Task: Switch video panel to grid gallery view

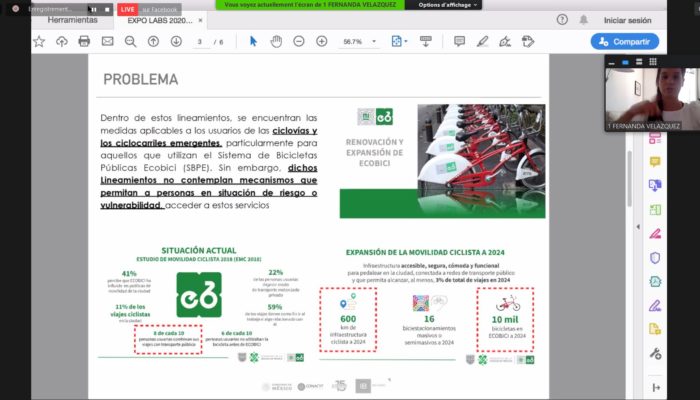Action: [x=653, y=62]
